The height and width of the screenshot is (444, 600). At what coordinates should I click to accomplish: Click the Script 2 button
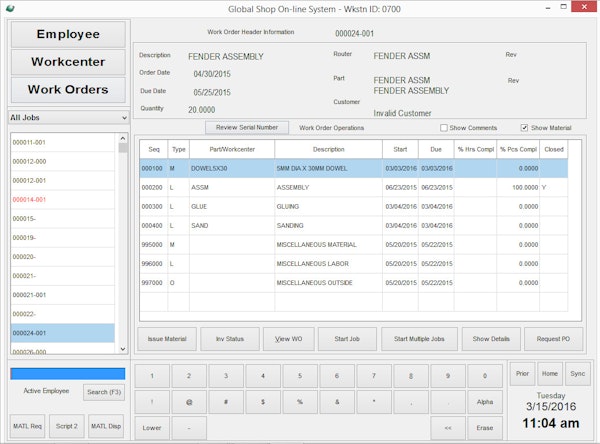click(x=67, y=426)
